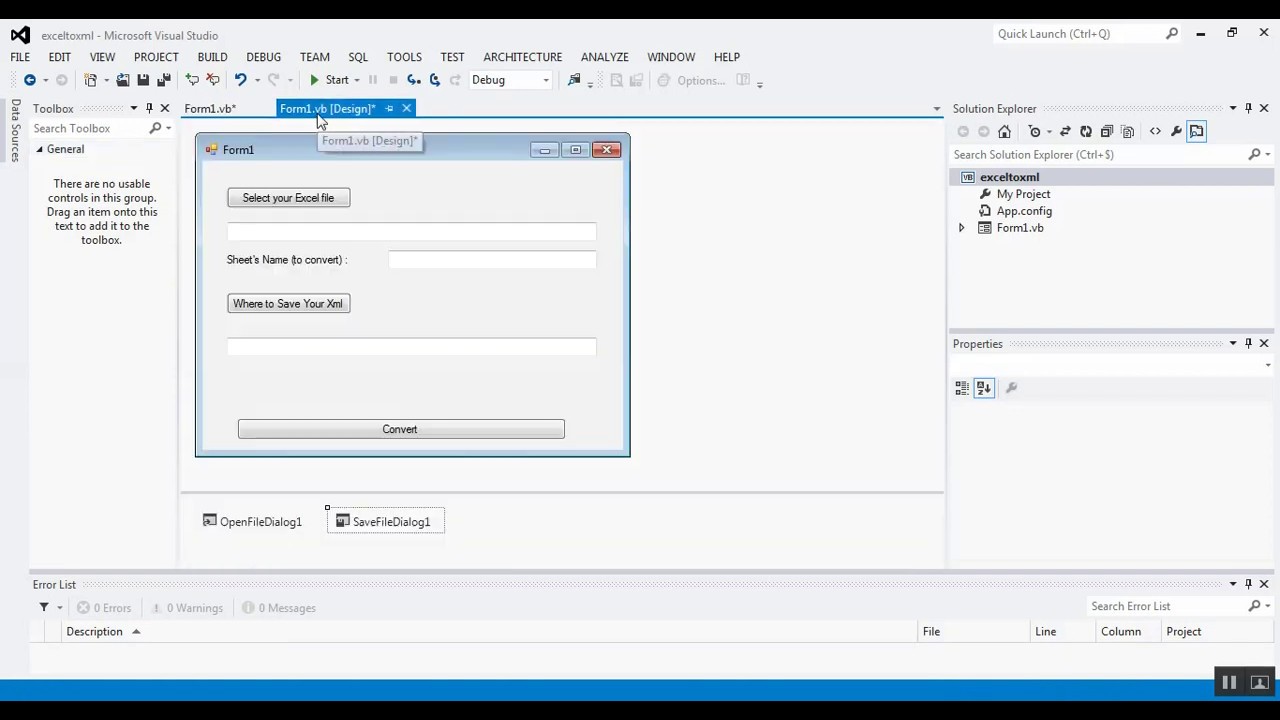The width and height of the screenshot is (1280, 720).
Task: Open the BUILD menu
Action: click(212, 57)
